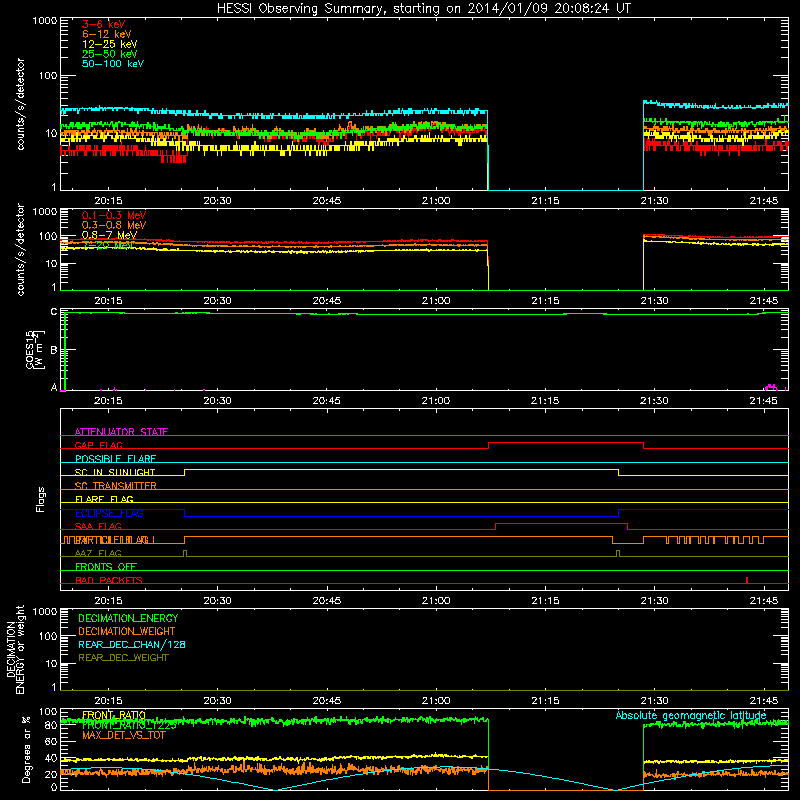Click the SC_IN_SUNLIGHT flag label
This screenshot has width=800, height=800.
click(115, 472)
